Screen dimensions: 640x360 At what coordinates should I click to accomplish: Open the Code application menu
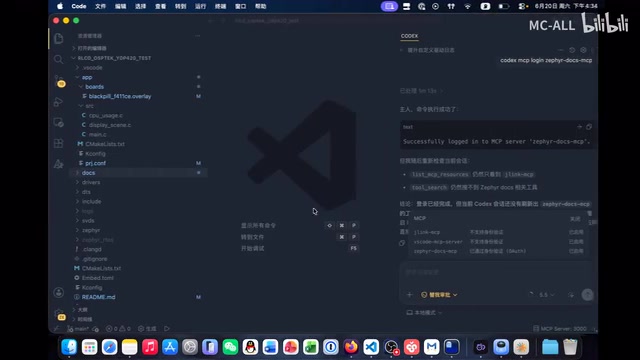(79, 6)
